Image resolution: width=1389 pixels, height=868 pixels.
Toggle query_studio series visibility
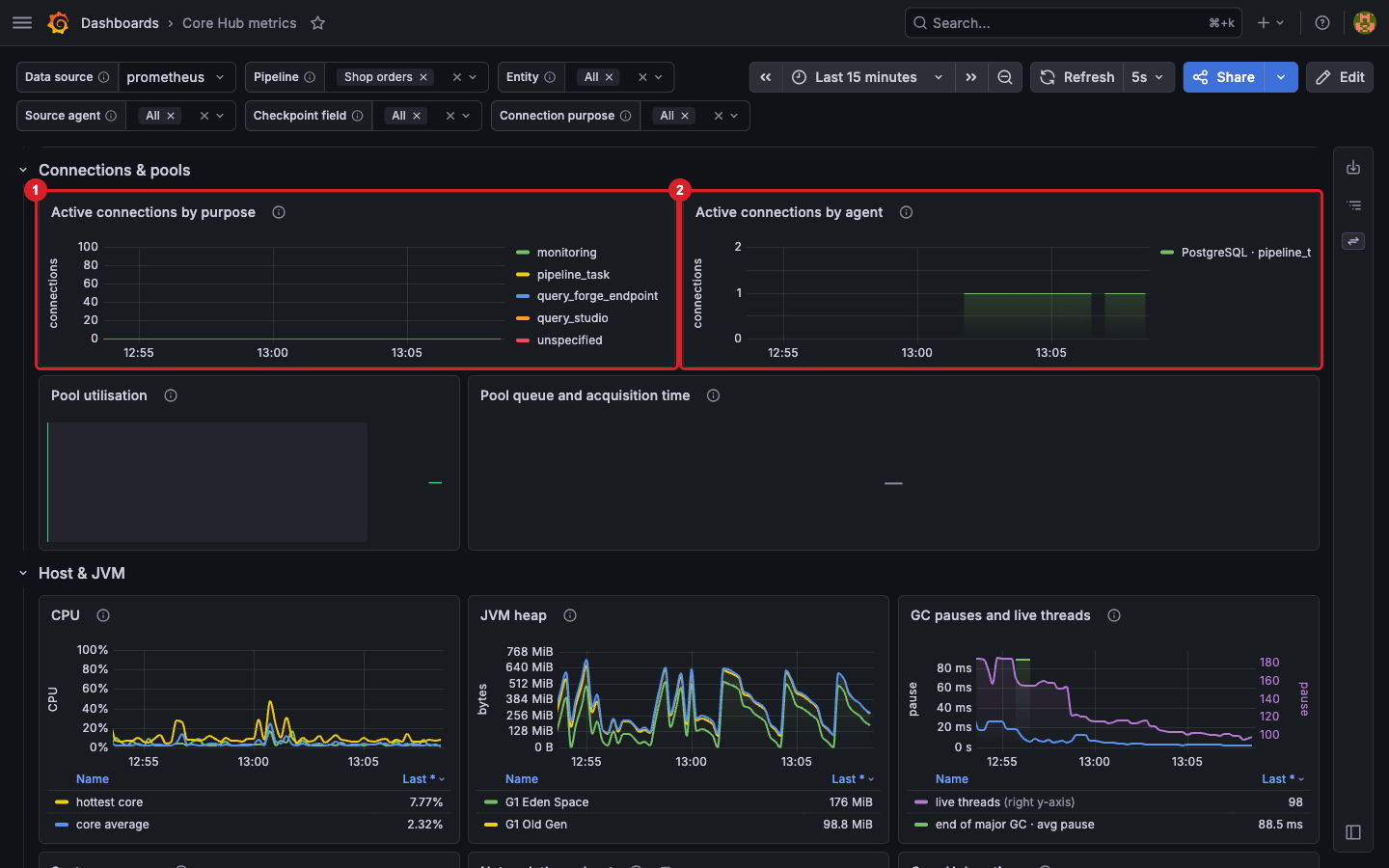tap(572, 318)
